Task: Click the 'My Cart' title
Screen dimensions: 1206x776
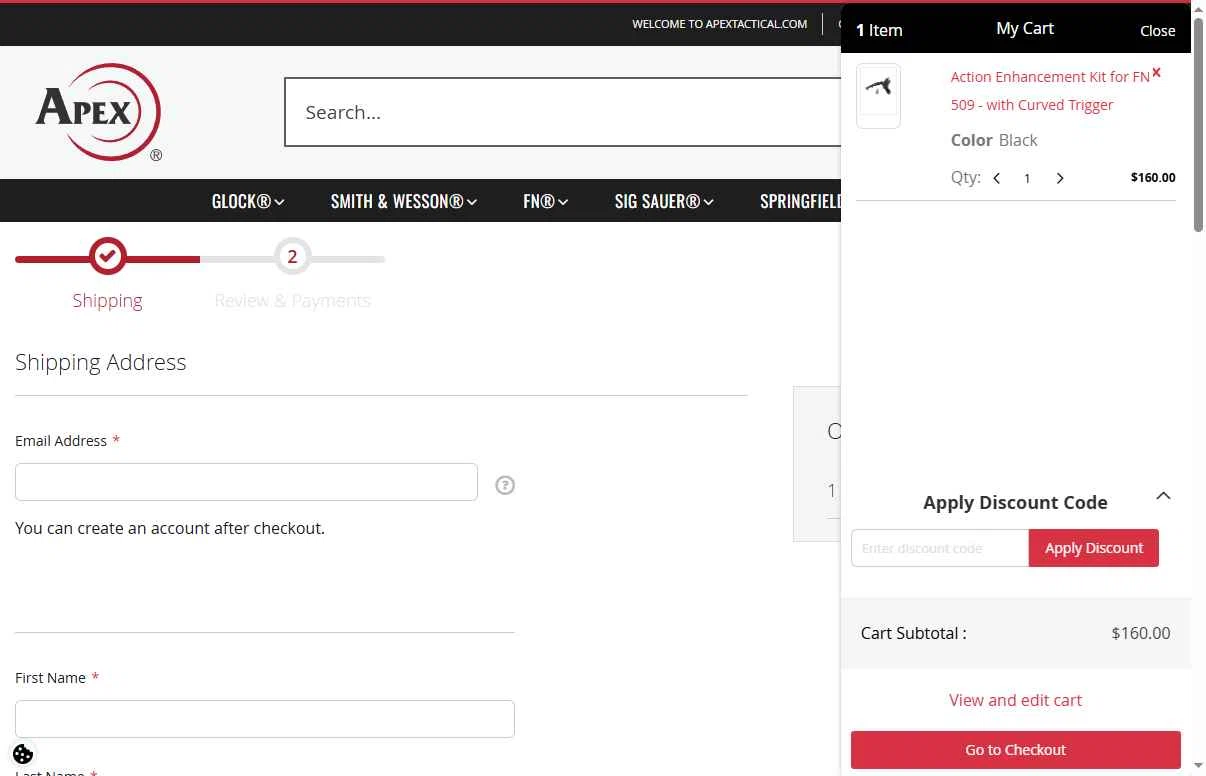Action: 1025,28
